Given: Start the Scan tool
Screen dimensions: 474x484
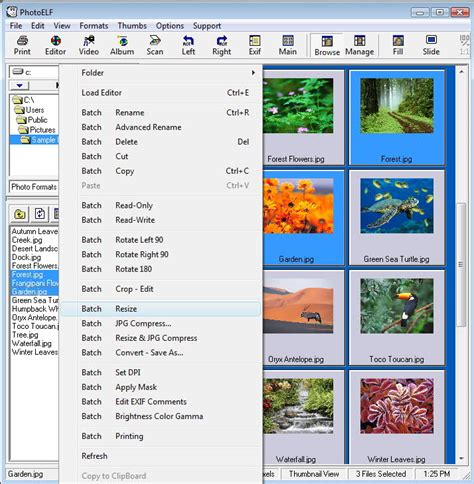Looking at the screenshot, I should (x=155, y=45).
